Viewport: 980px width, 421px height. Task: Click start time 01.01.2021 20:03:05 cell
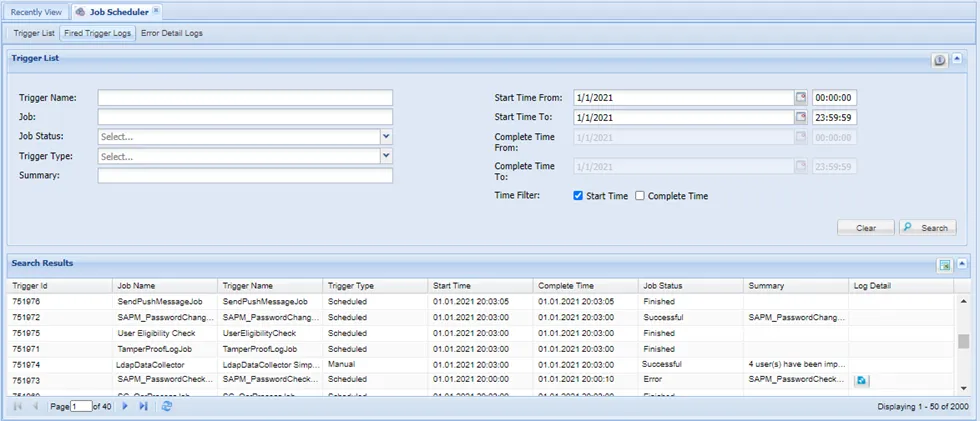click(x=481, y=302)
